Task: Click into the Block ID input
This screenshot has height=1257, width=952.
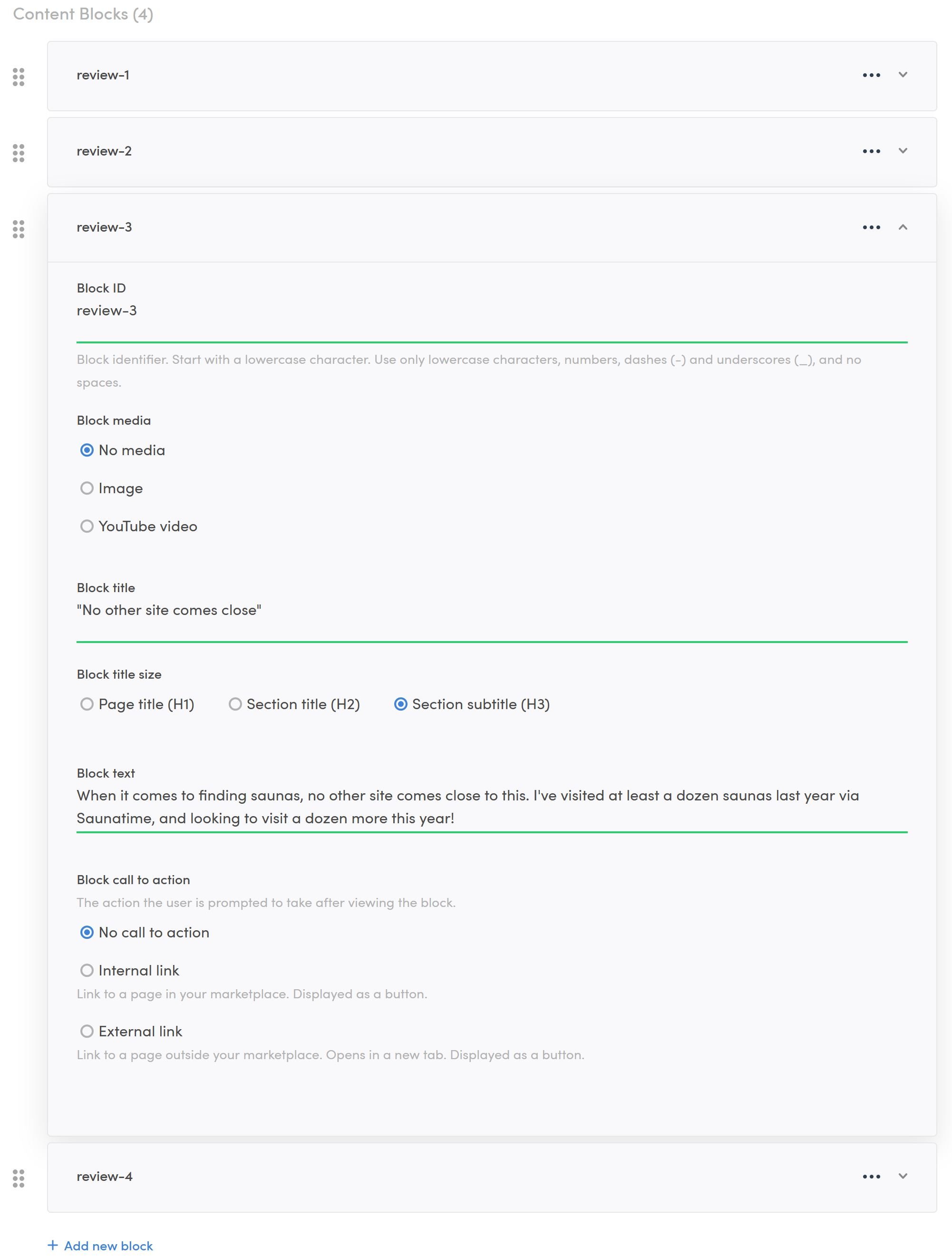Action: [x=491, y=311]
